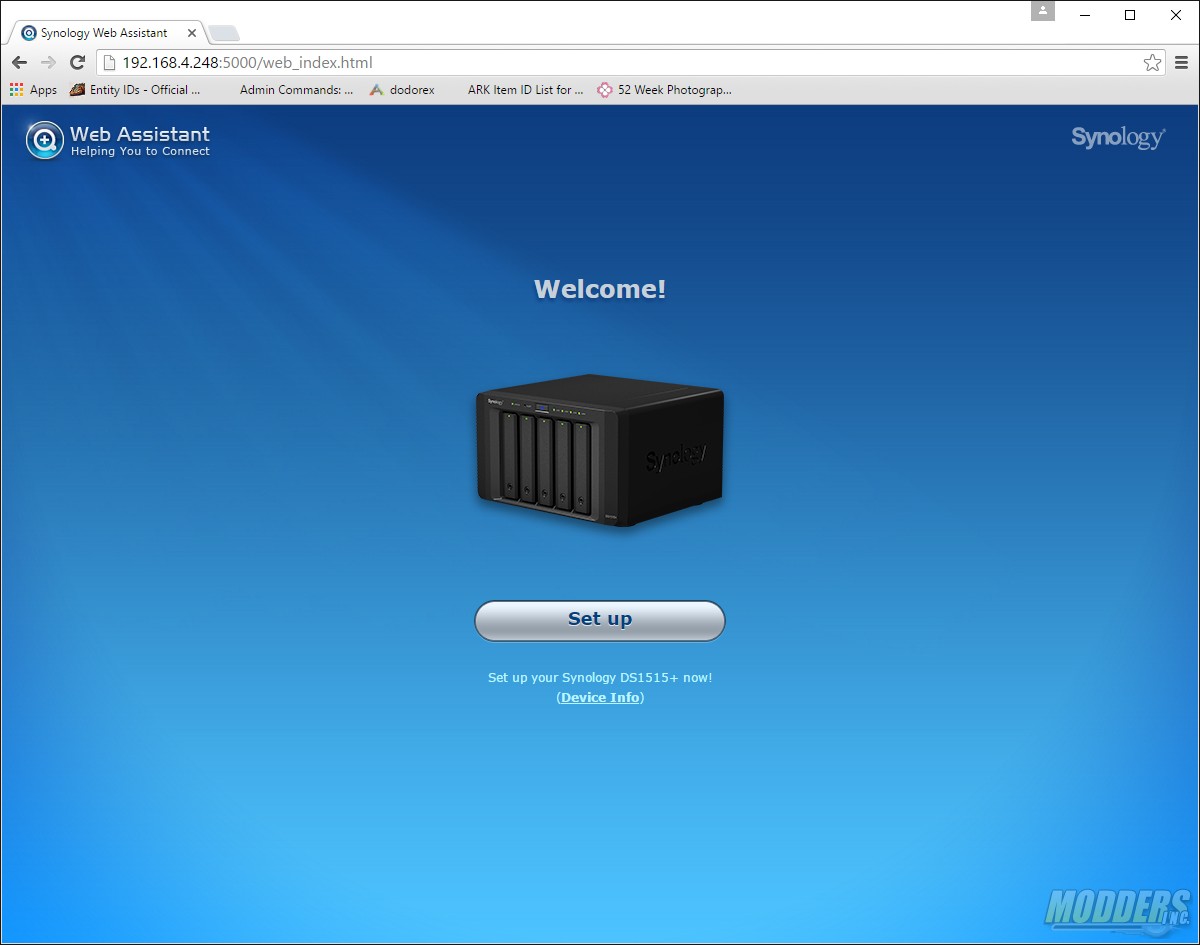
Task: Click the page info icon in the address bar
Action: [x=110, y=62]
